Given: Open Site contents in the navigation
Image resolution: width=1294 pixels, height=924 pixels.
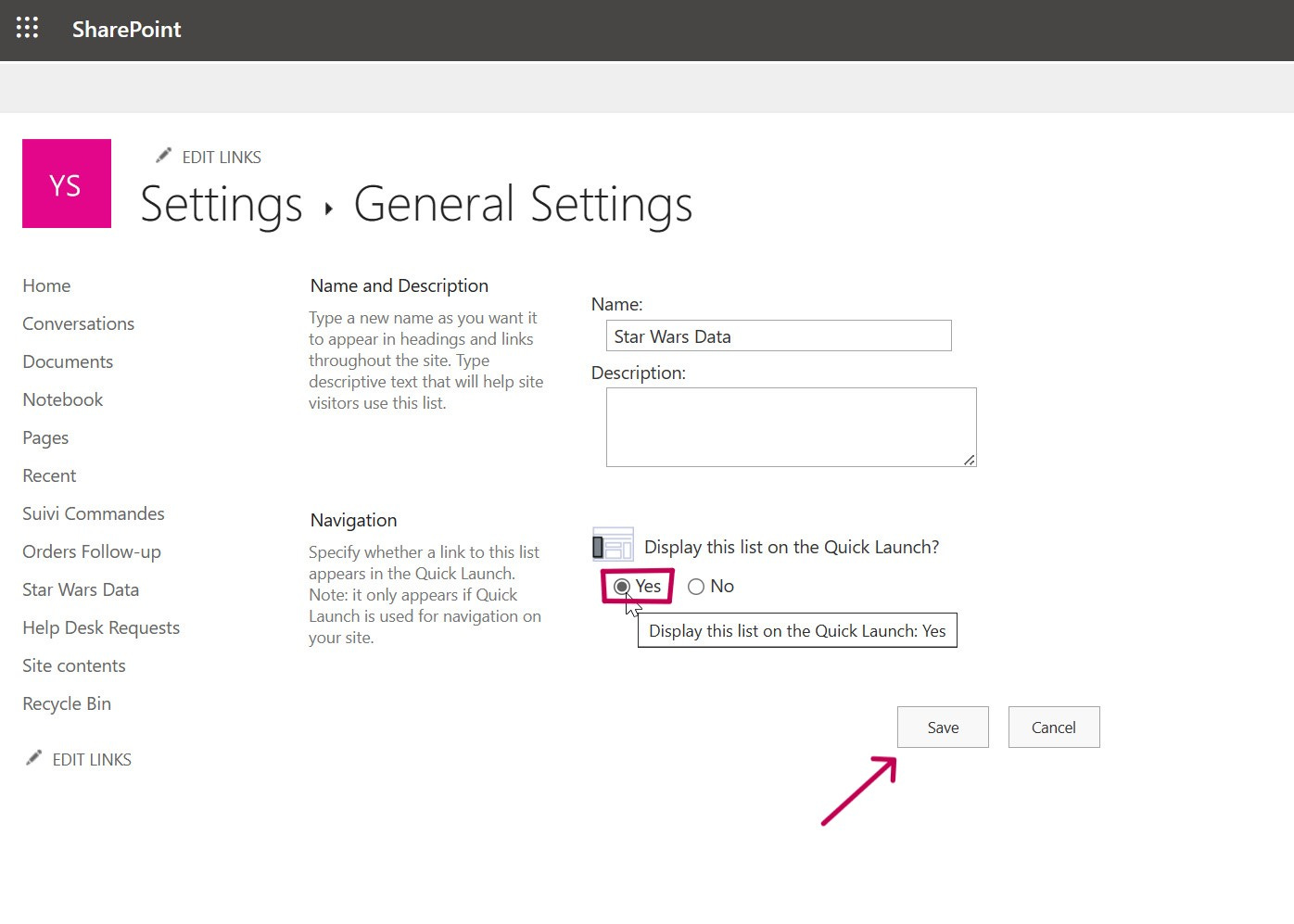Looking at the screenshot, I should pyautogui.click(x=74, y=665).
